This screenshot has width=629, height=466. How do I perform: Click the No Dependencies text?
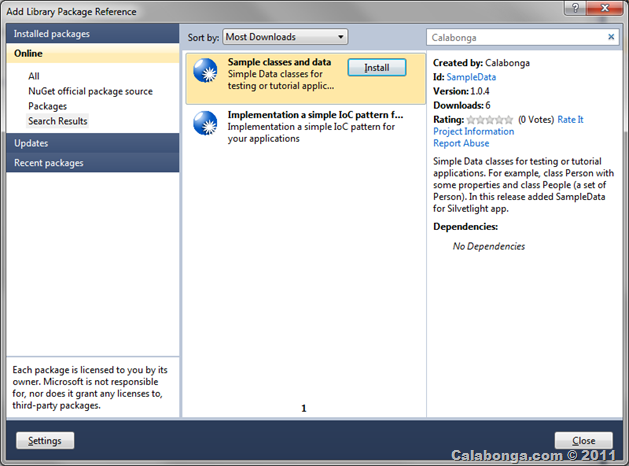click(489, 246)
